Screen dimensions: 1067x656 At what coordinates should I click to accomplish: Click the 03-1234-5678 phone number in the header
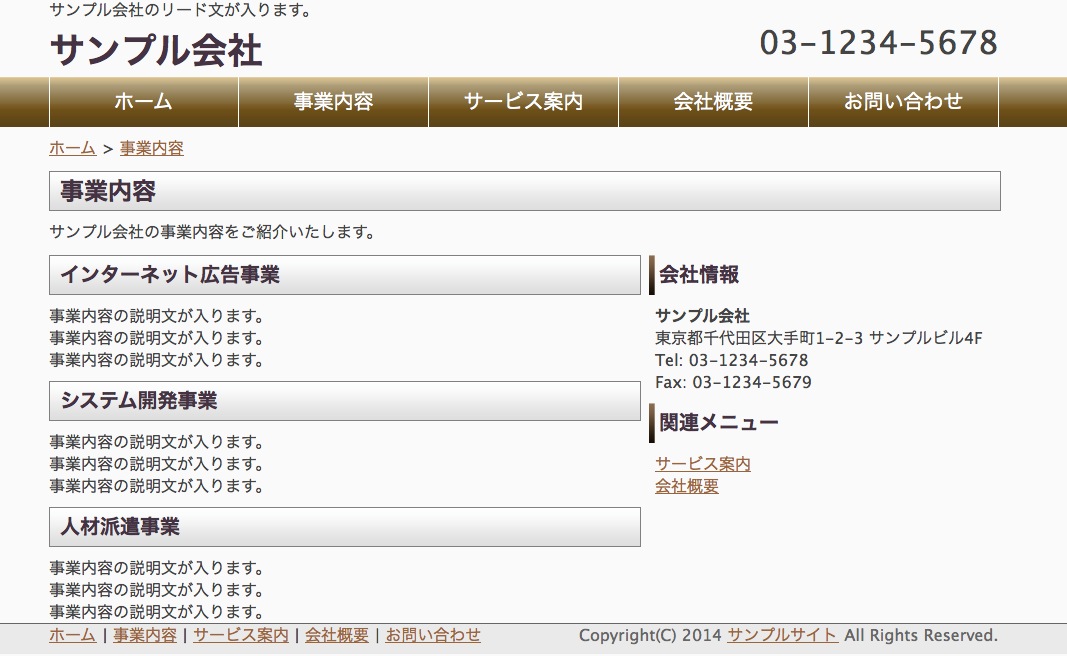(x=878, y=43)
